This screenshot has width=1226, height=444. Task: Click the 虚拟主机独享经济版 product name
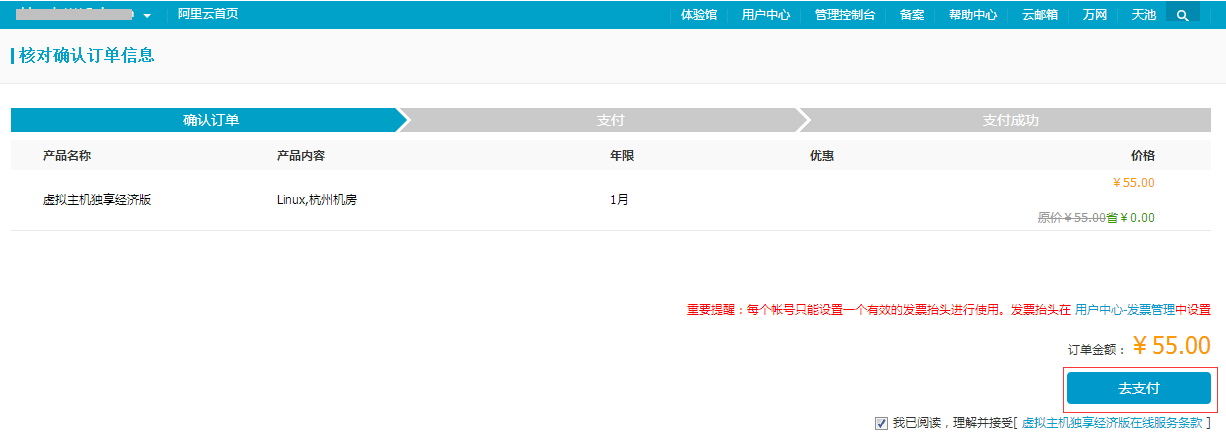click(97, 200)
